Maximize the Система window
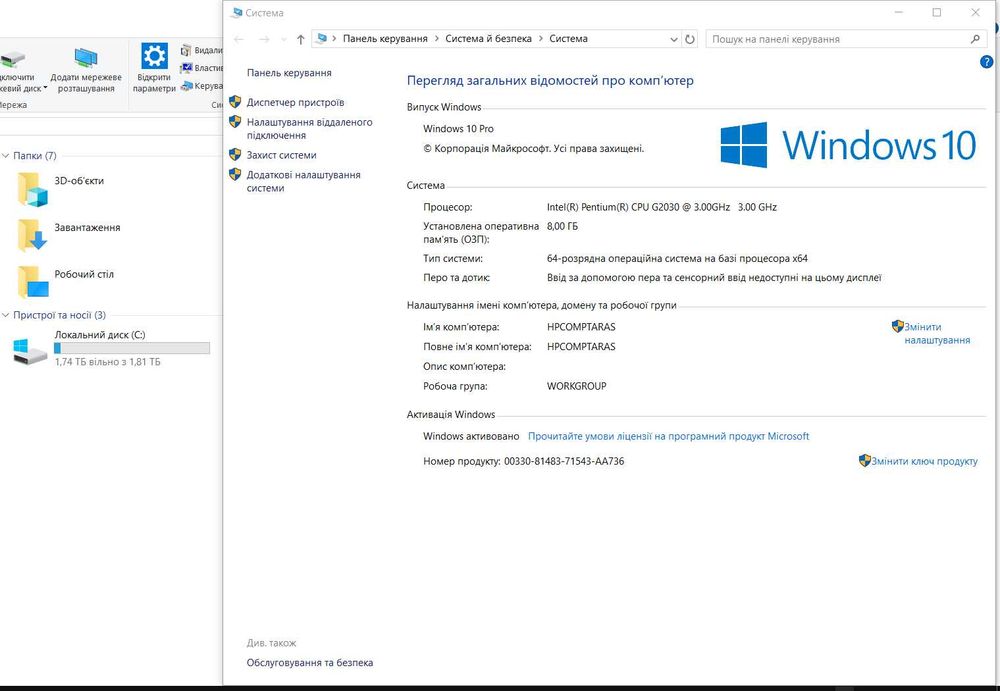 936,12
